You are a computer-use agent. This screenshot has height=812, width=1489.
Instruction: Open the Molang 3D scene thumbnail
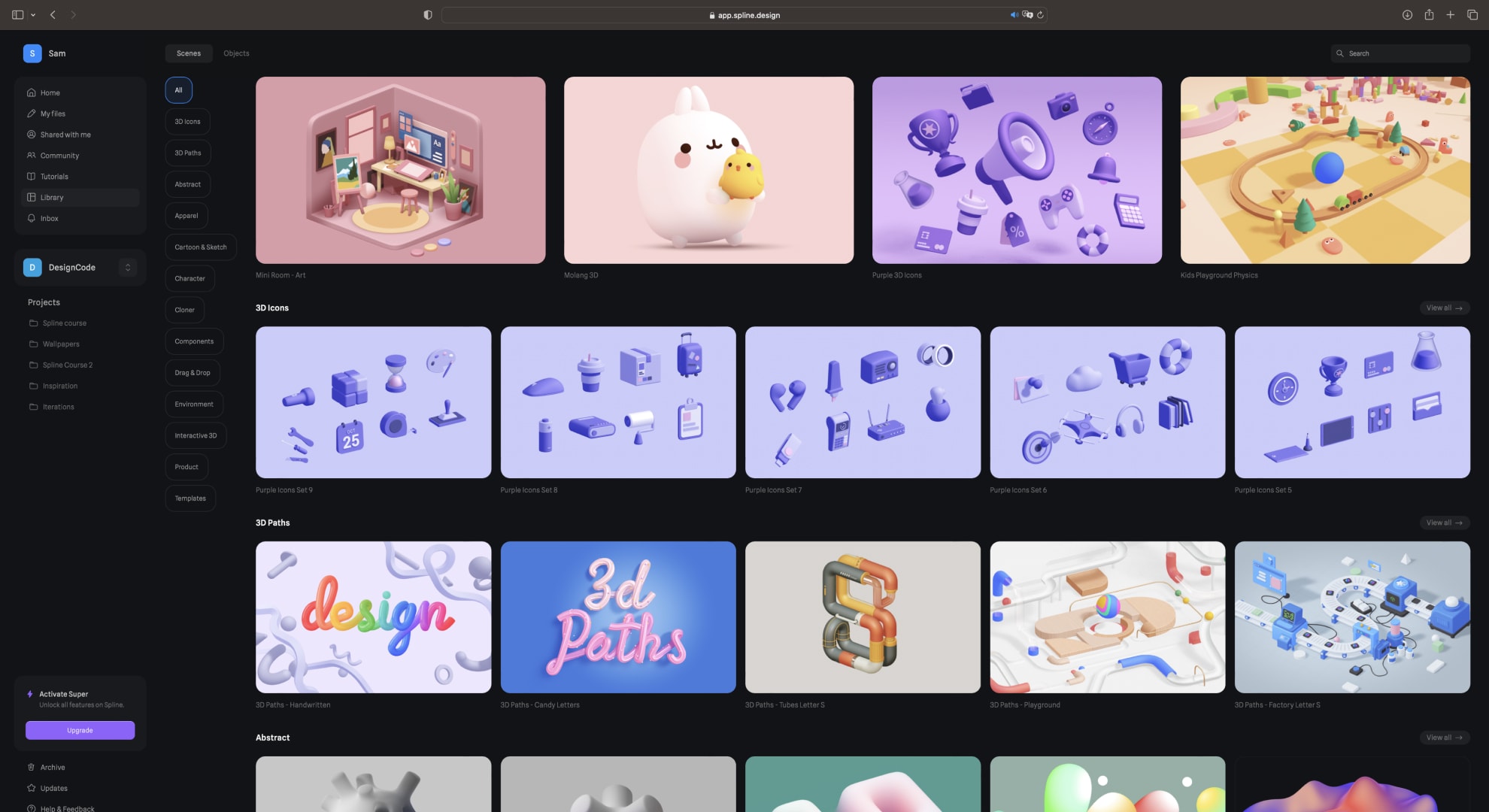tap(708, 170)
